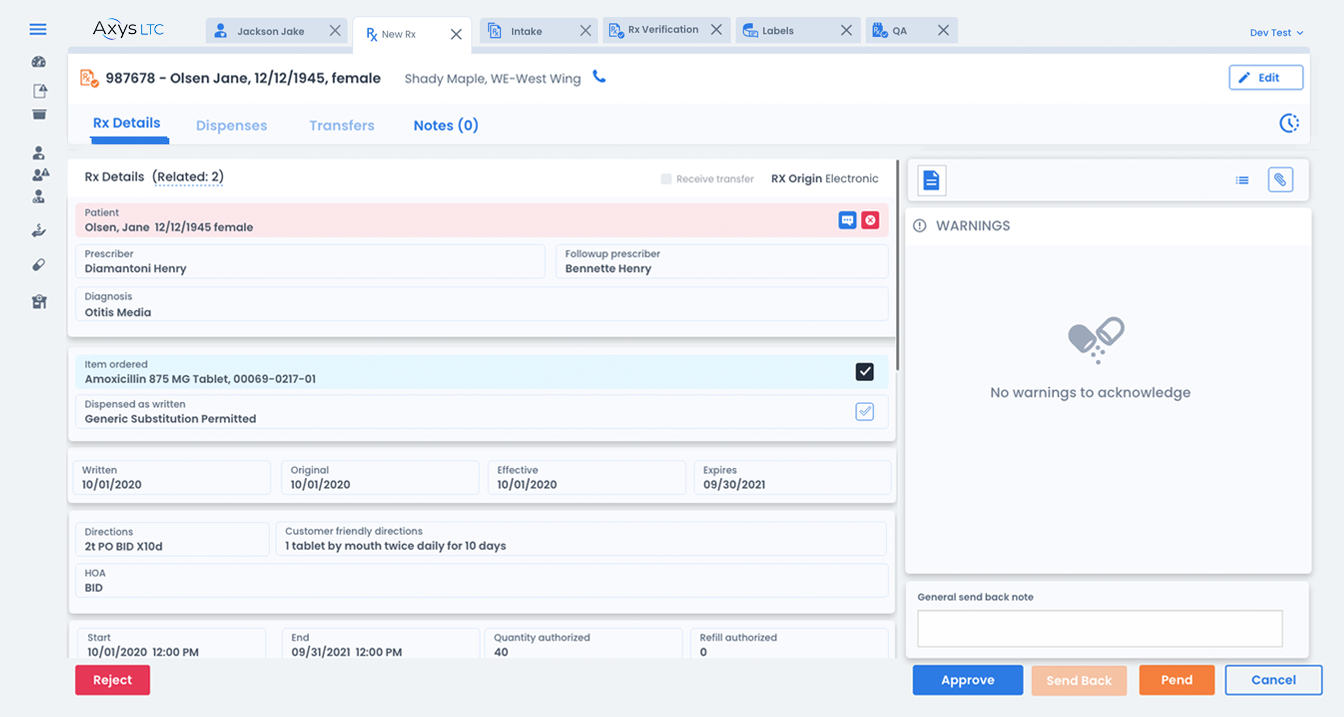Viewport: 1344px width, 717px height.
Task: Click the Followup prescriber field Bennette Henry
Action: click(722, 261)
